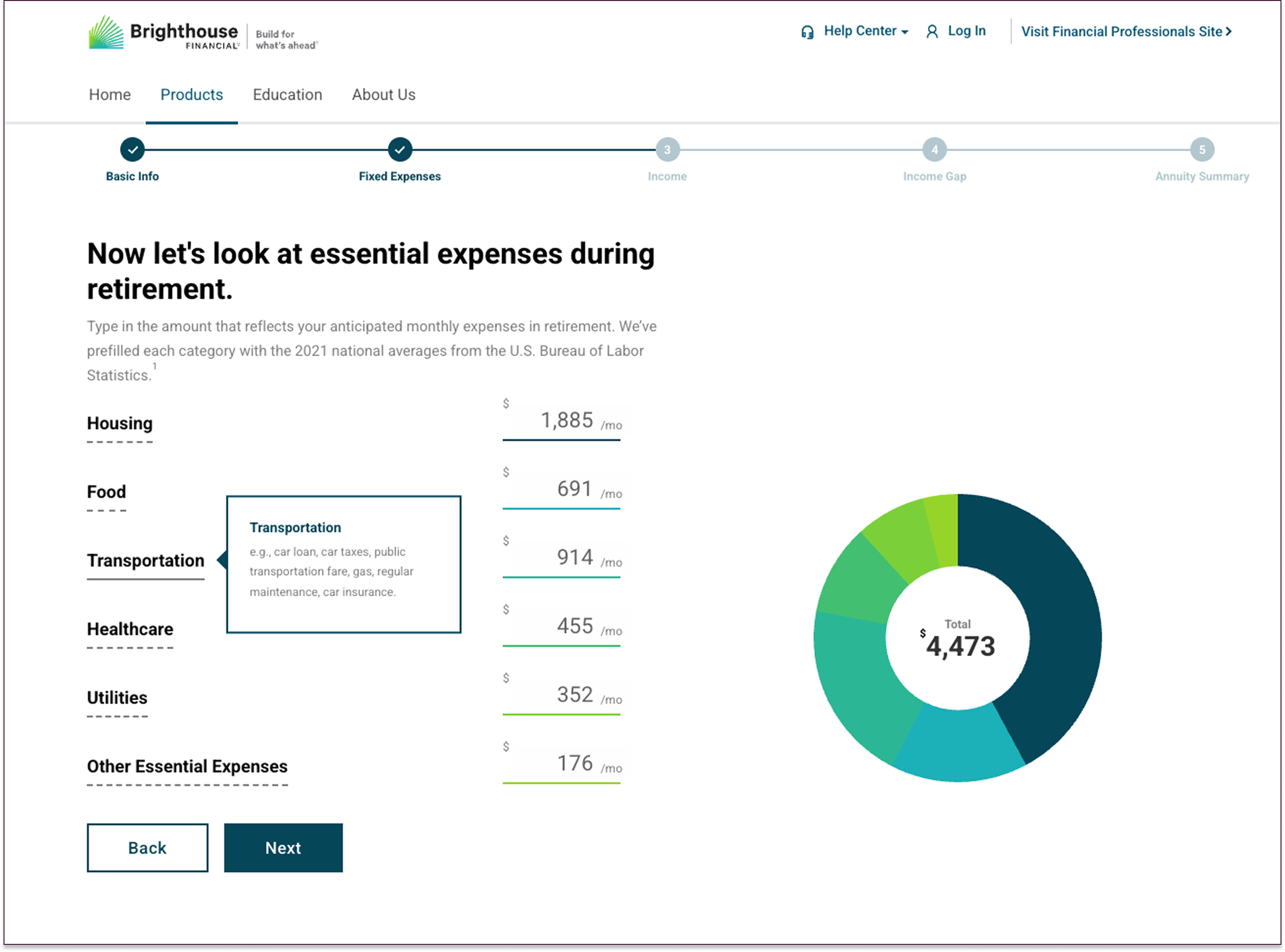Image resolution: width=1285 pixels, height=952 pixels.
Task: Open the Products tab
Action: point(191,95)
